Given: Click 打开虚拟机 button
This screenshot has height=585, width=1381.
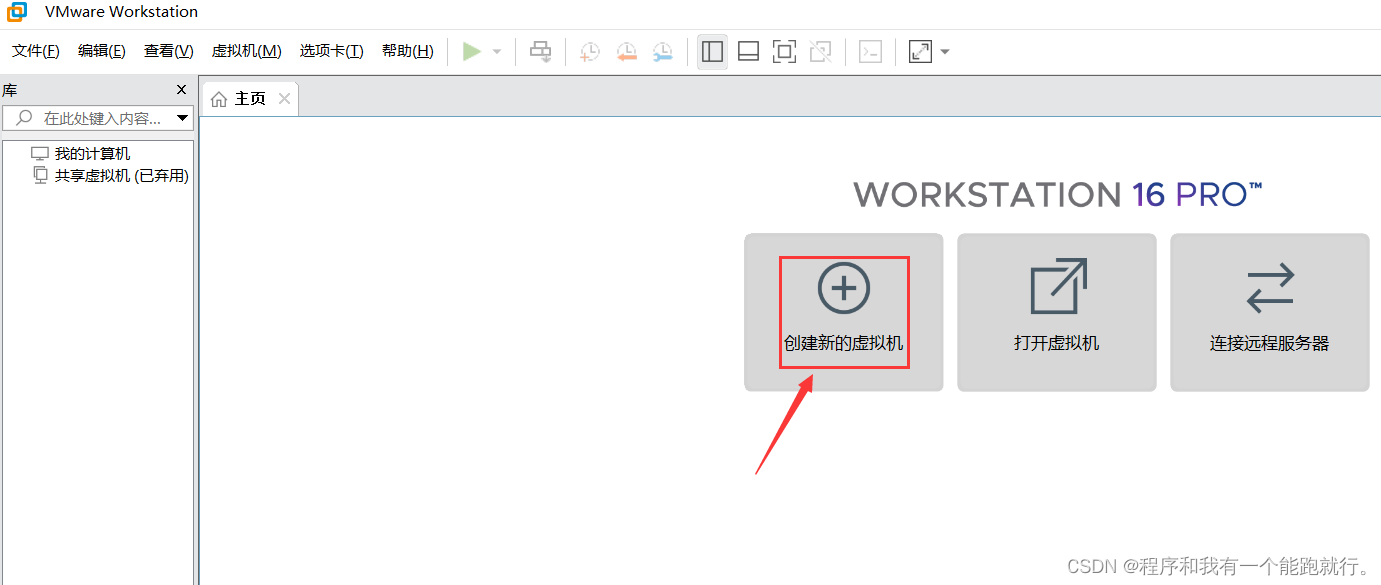Looking at the screenshot, I should coord(1057,312).
